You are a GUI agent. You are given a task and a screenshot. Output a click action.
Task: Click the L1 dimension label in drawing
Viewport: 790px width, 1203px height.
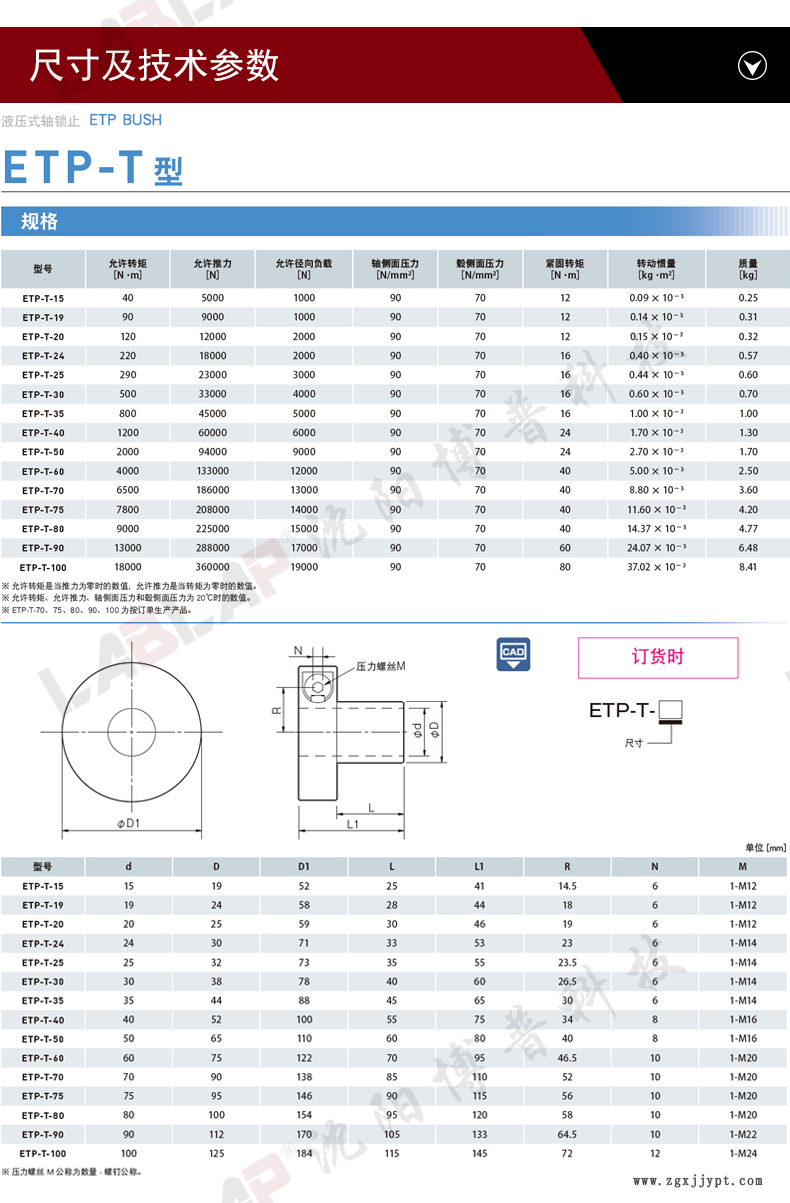click(353, 824)
